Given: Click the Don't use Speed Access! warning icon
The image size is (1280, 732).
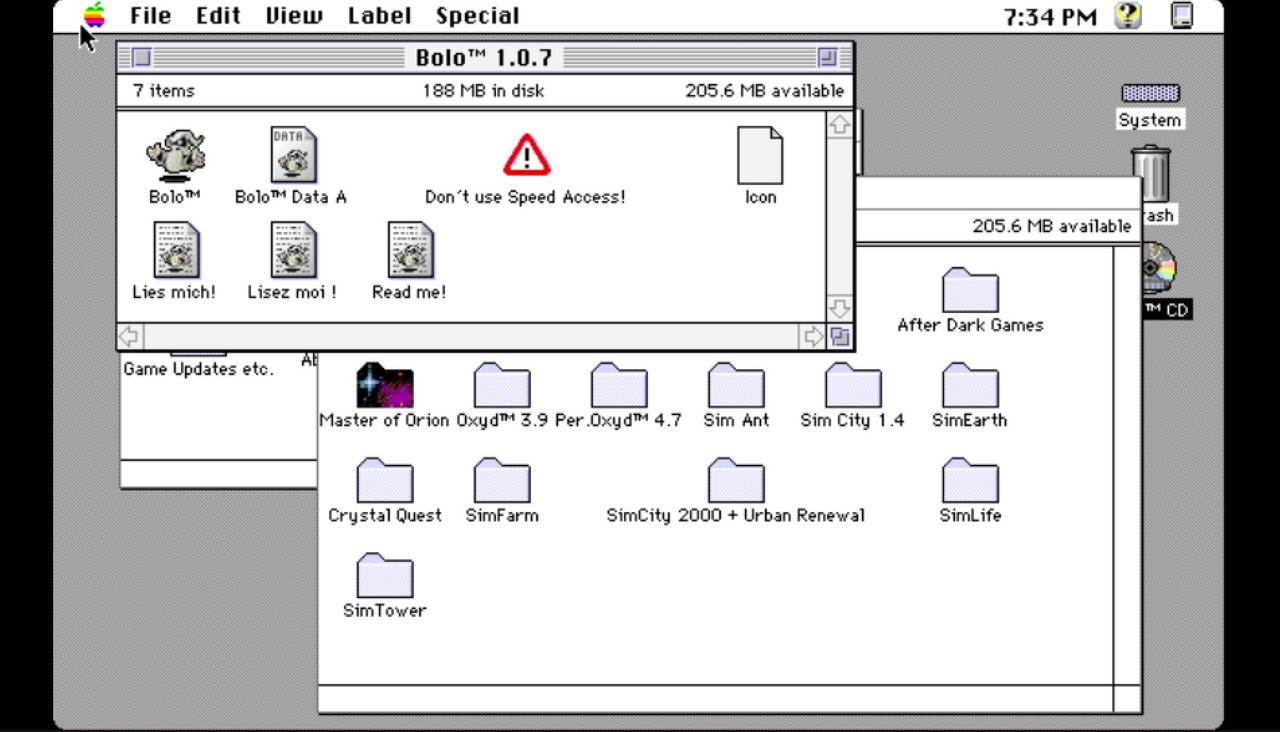Looking at the screenshot, I should (x=526, y=155).
